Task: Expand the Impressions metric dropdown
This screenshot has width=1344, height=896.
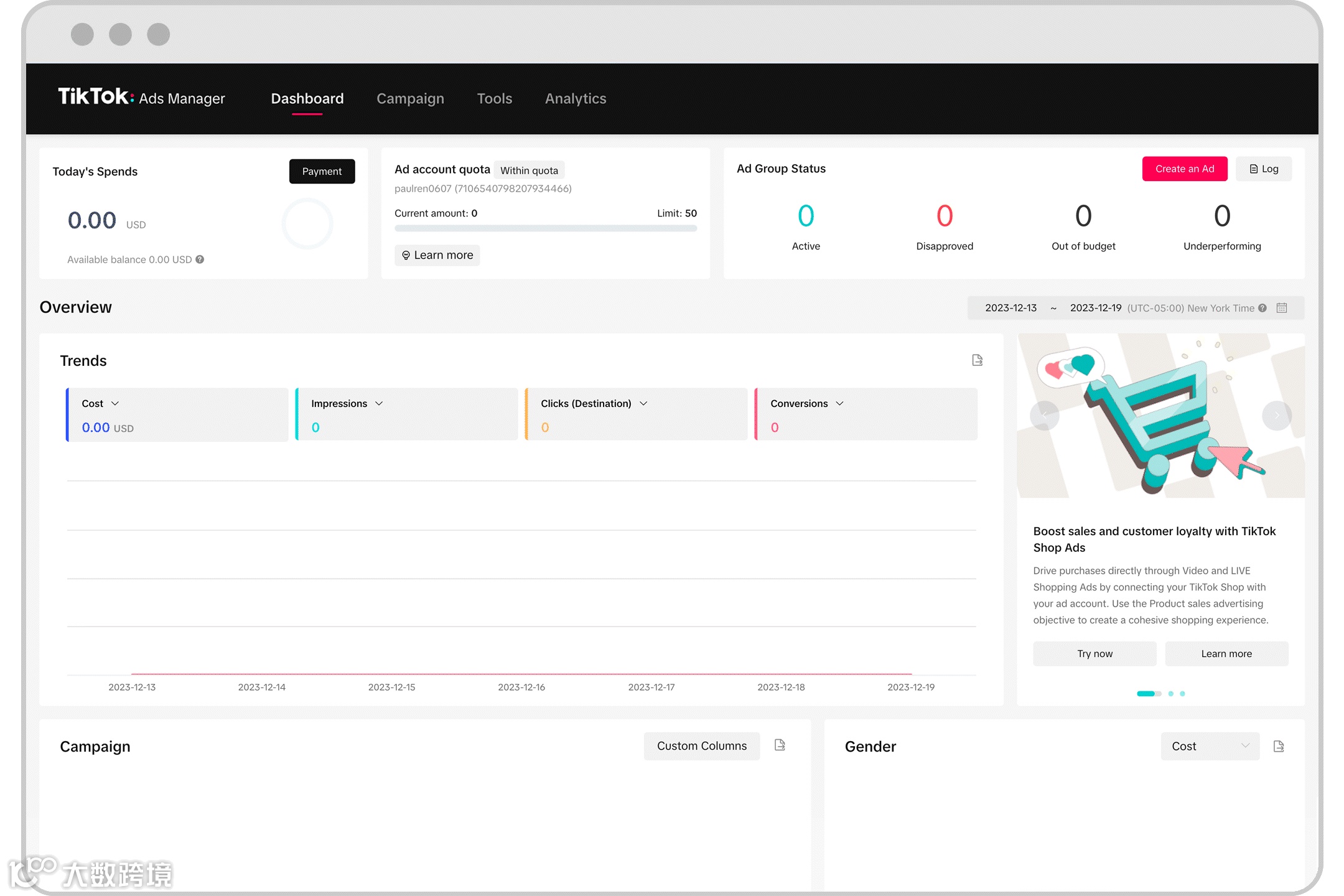Action: [379, 403]
